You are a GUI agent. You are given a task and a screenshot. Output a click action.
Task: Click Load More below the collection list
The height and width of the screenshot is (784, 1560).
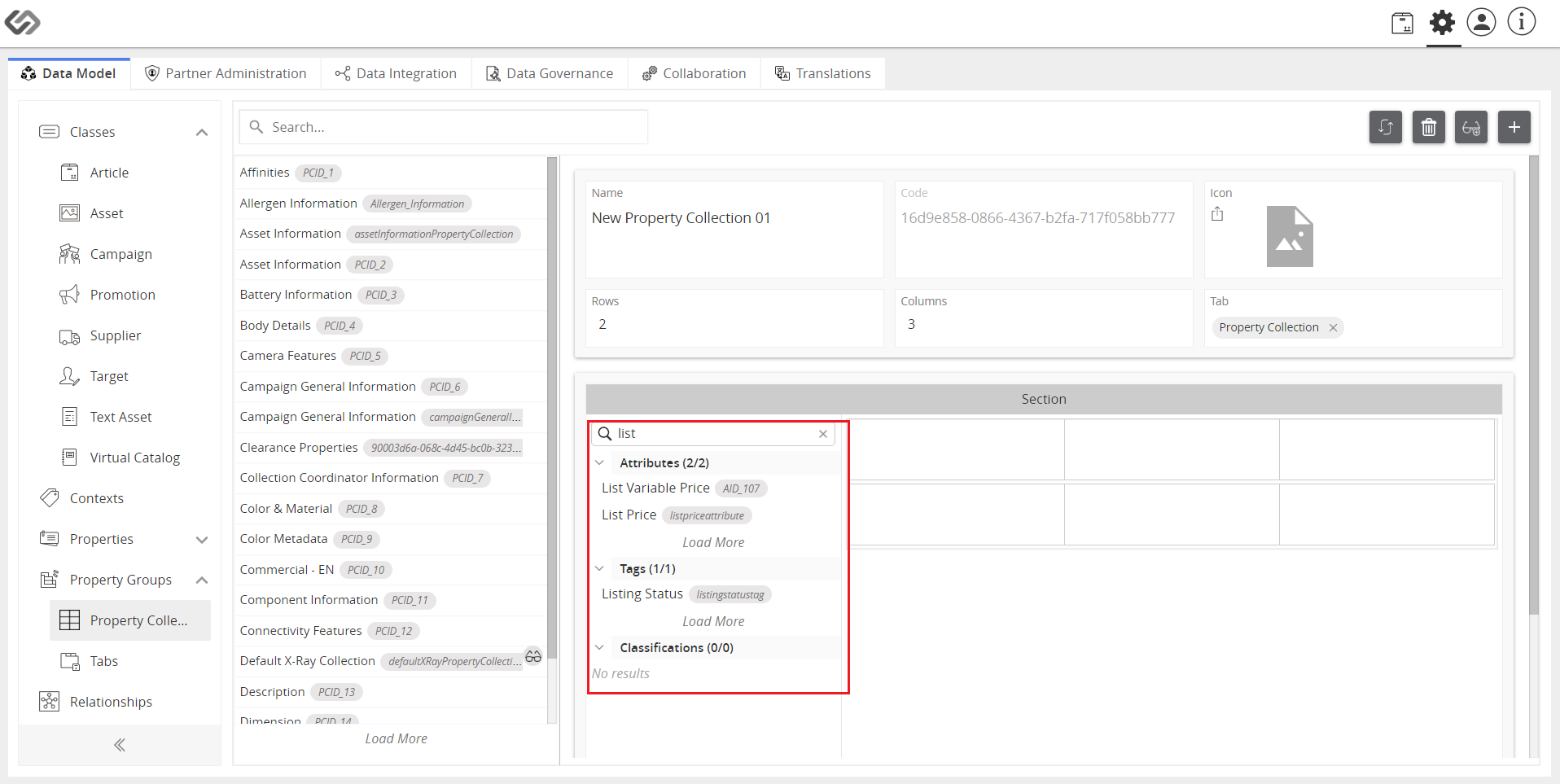pos(396,738)
